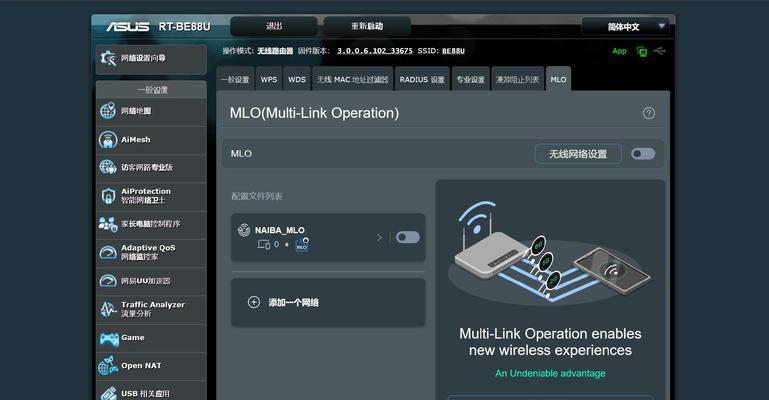The height and width of the screenshot is (400, 769).
Task: Open 网络地图 menu item
Action: [151, 111]
